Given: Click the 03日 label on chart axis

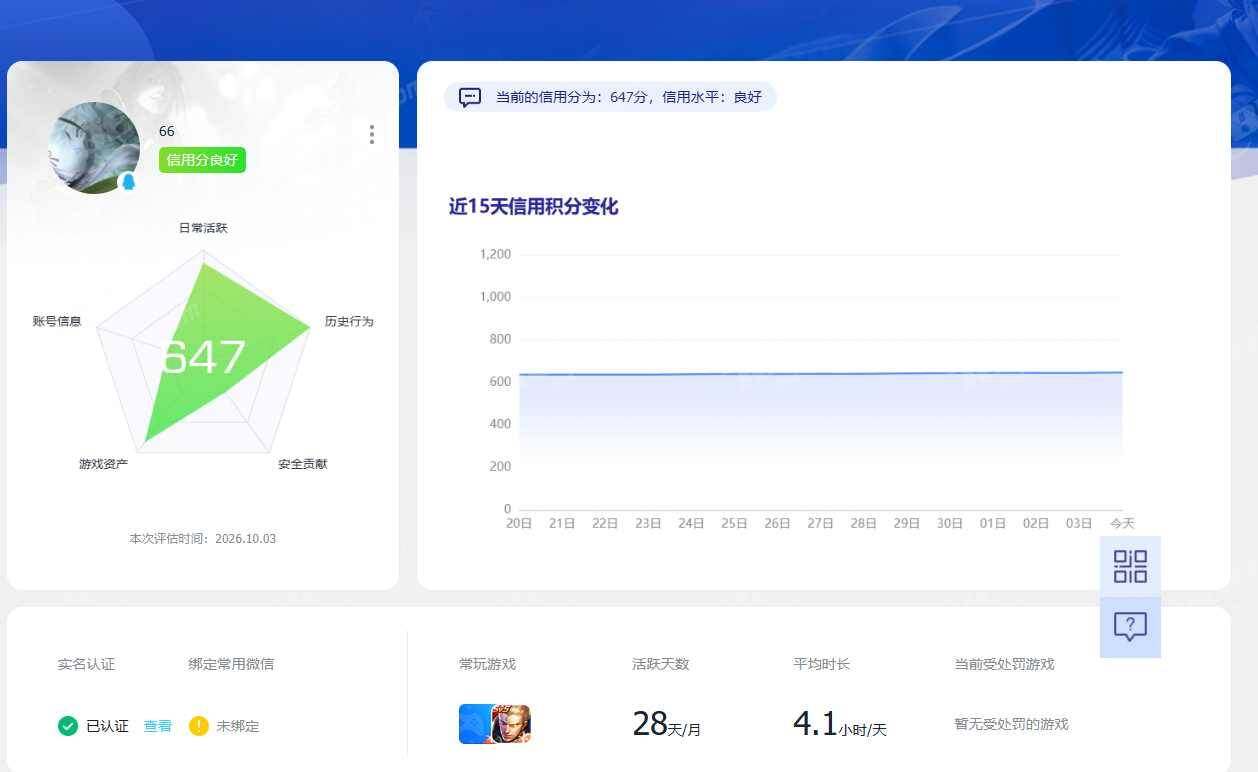Looking at the screenshot, I should tap(1079, 523).
